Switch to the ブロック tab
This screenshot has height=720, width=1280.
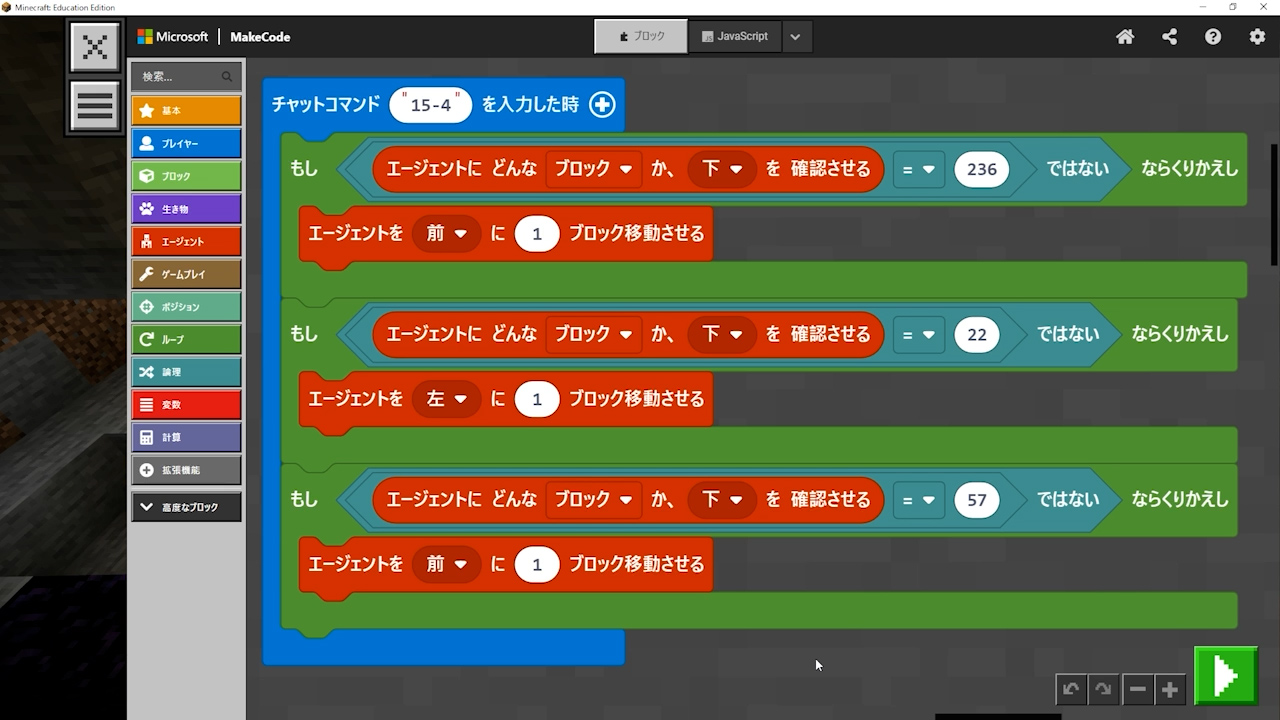point(641,36)
